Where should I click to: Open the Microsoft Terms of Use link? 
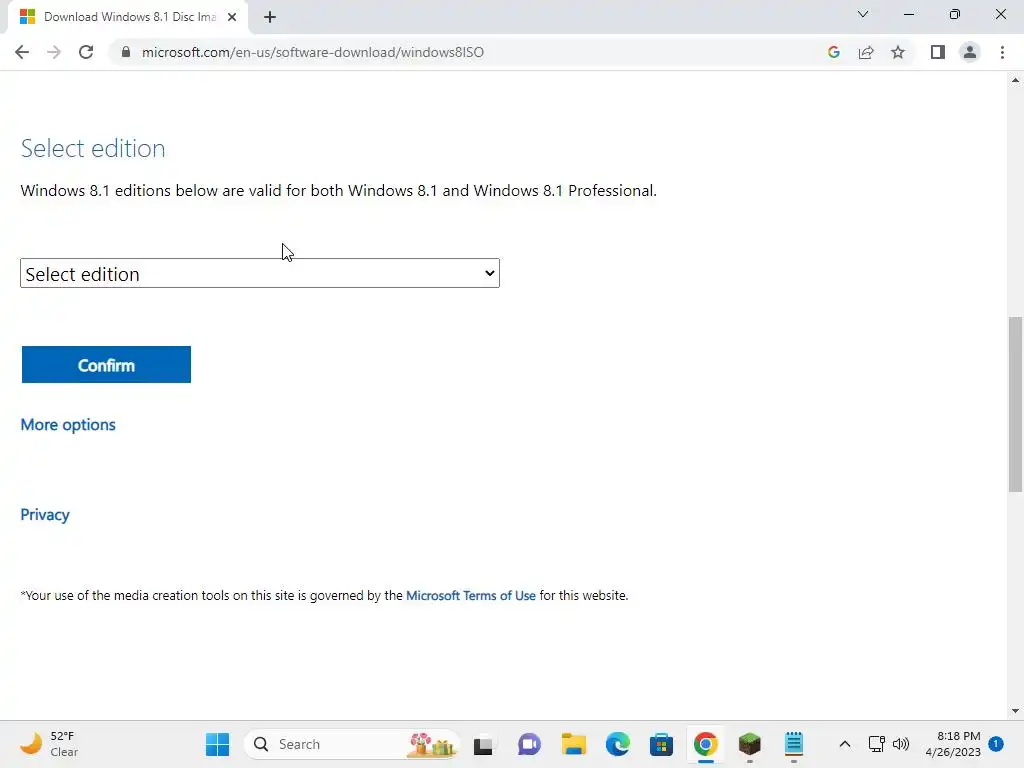point(471,596)
